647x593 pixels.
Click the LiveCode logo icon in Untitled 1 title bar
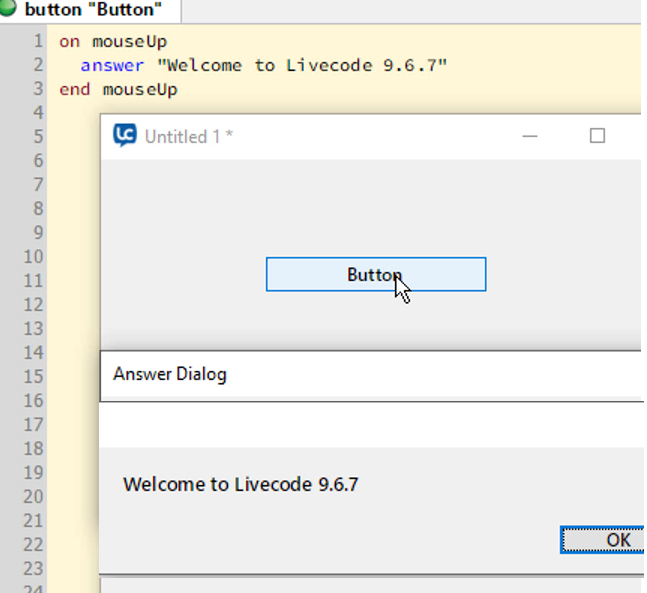pyautogui.click(x=125, y=135)
